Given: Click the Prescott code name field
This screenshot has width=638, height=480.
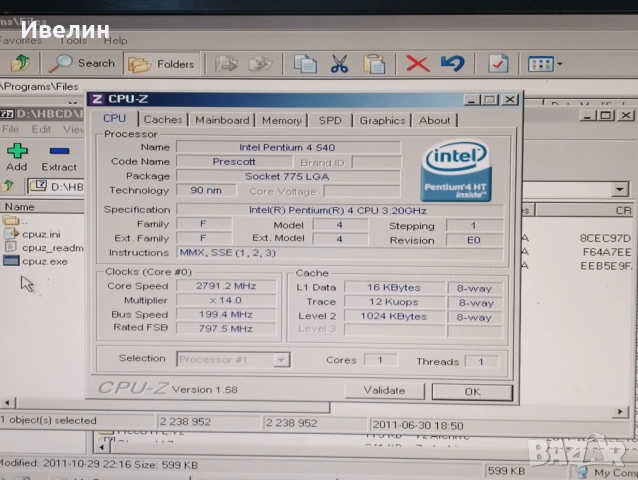Looking at the screenshot, I should 234,162.
